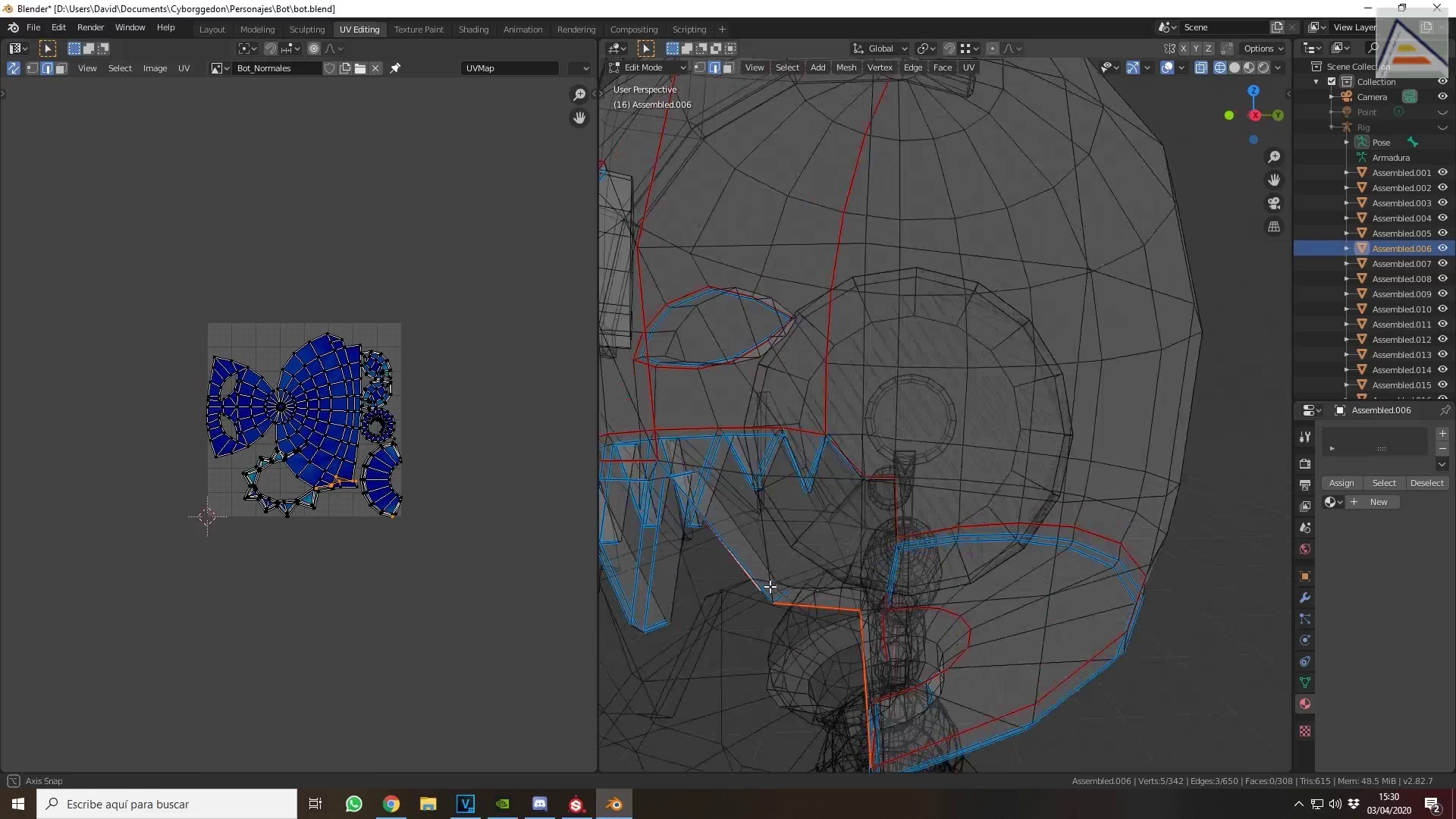Toggle X-Ray view in 3D viewport
The image size is (1456, 819).
coord(1201,67)
